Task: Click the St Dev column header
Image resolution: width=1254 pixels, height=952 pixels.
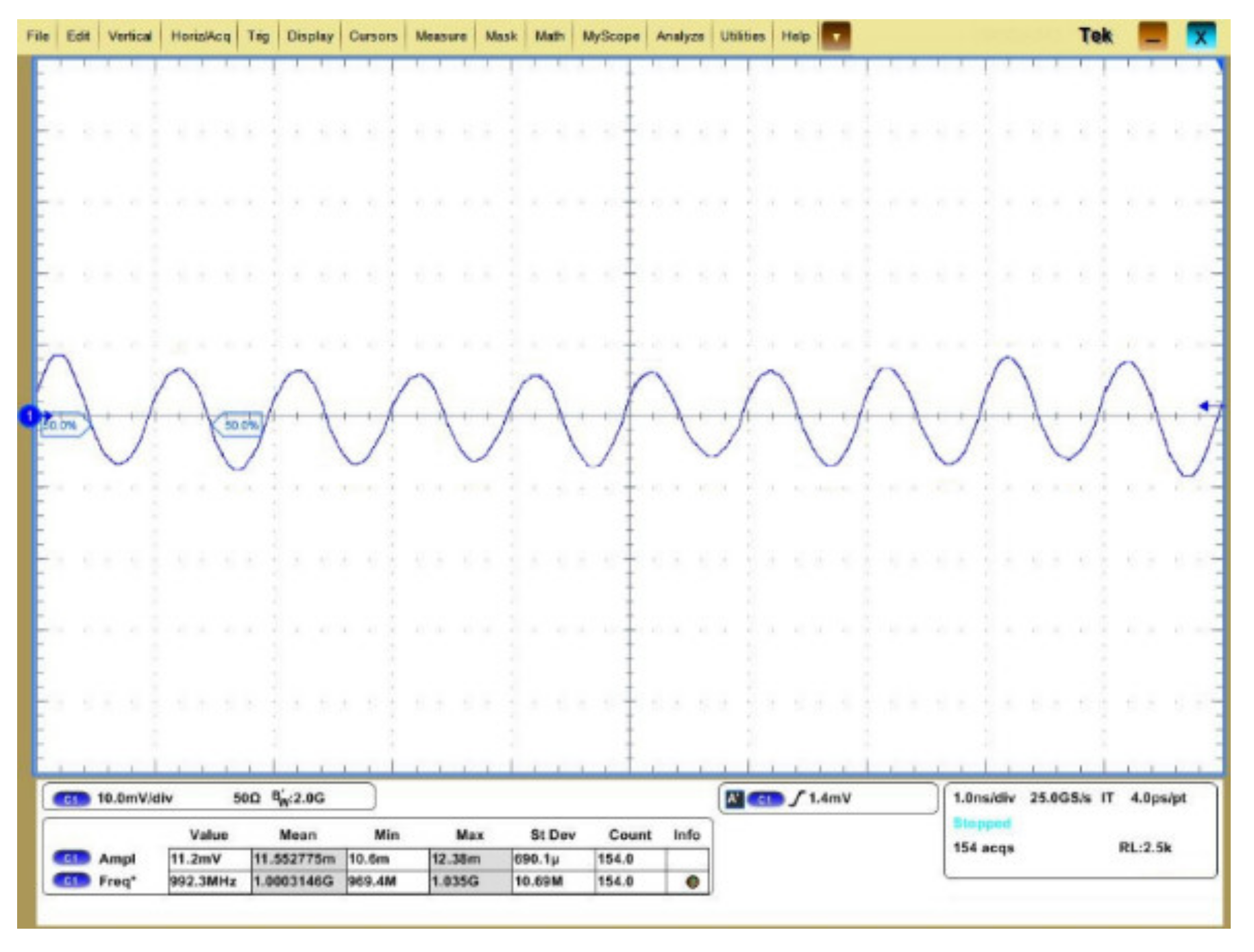Action: 553,835
